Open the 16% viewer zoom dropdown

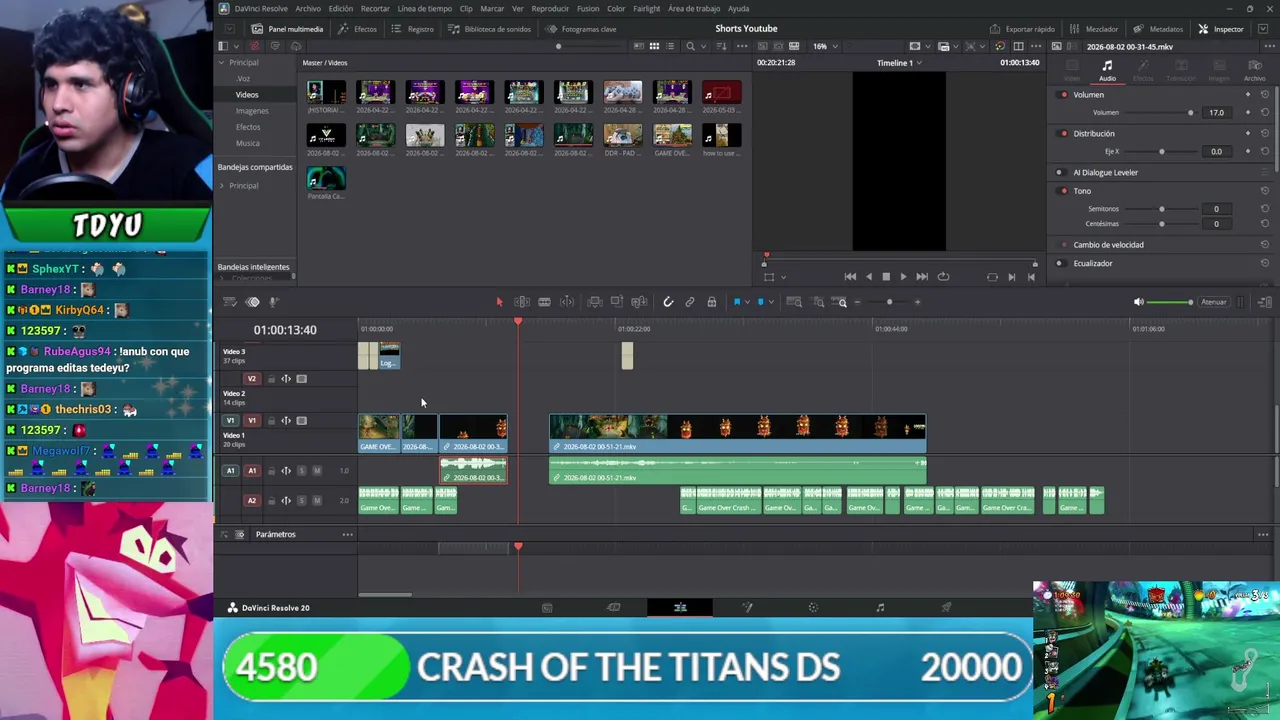coord(826,46)
